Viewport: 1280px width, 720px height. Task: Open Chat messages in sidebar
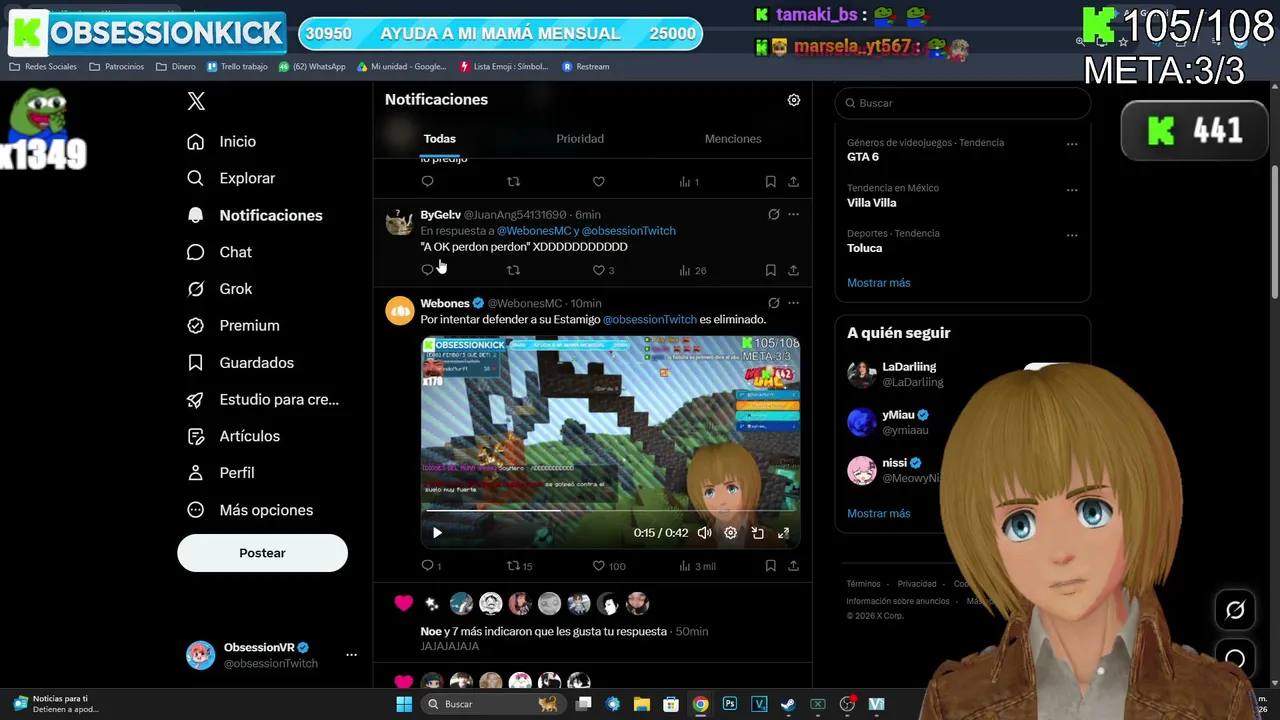tap(220, 252)
